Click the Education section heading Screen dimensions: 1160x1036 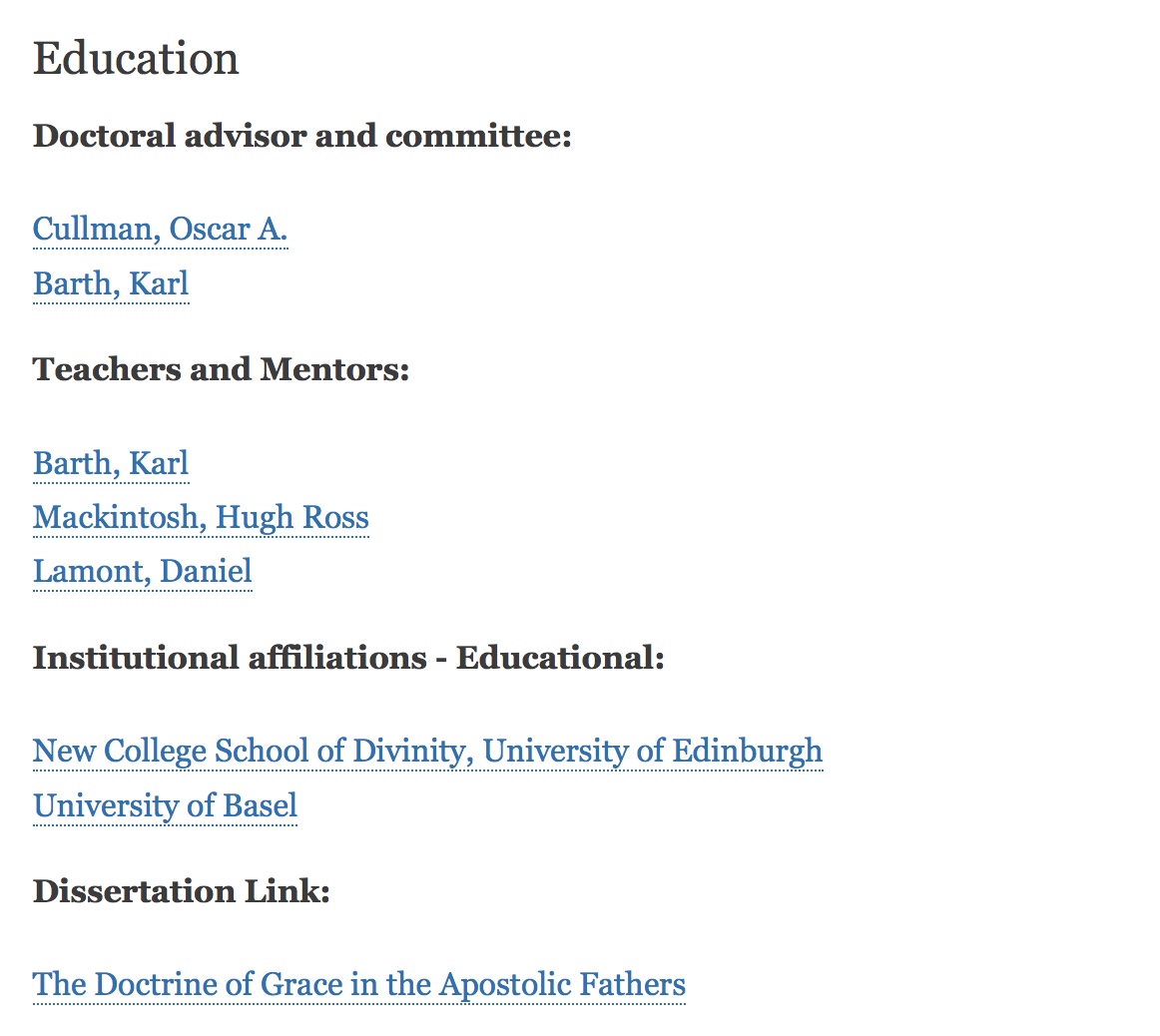[136, 59]
